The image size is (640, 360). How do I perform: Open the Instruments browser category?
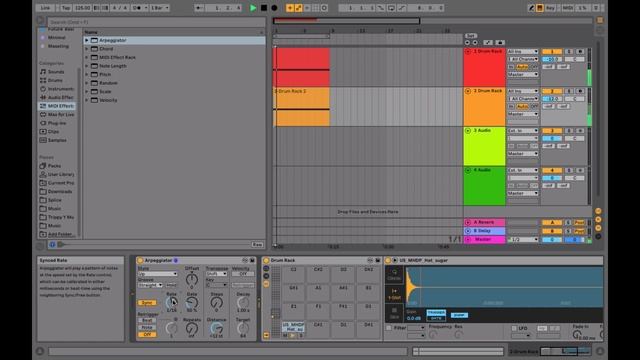pyautogui.click(x=57, y=89)
